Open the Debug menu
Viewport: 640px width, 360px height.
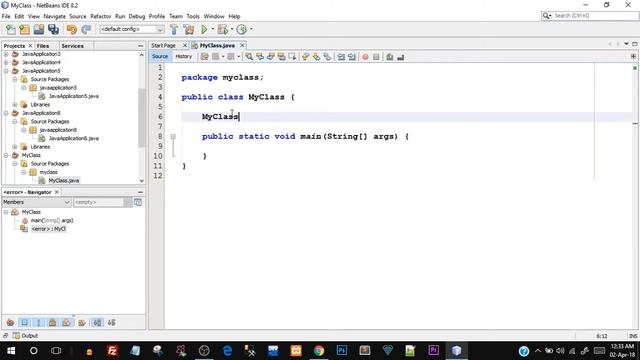click(137, 16)
